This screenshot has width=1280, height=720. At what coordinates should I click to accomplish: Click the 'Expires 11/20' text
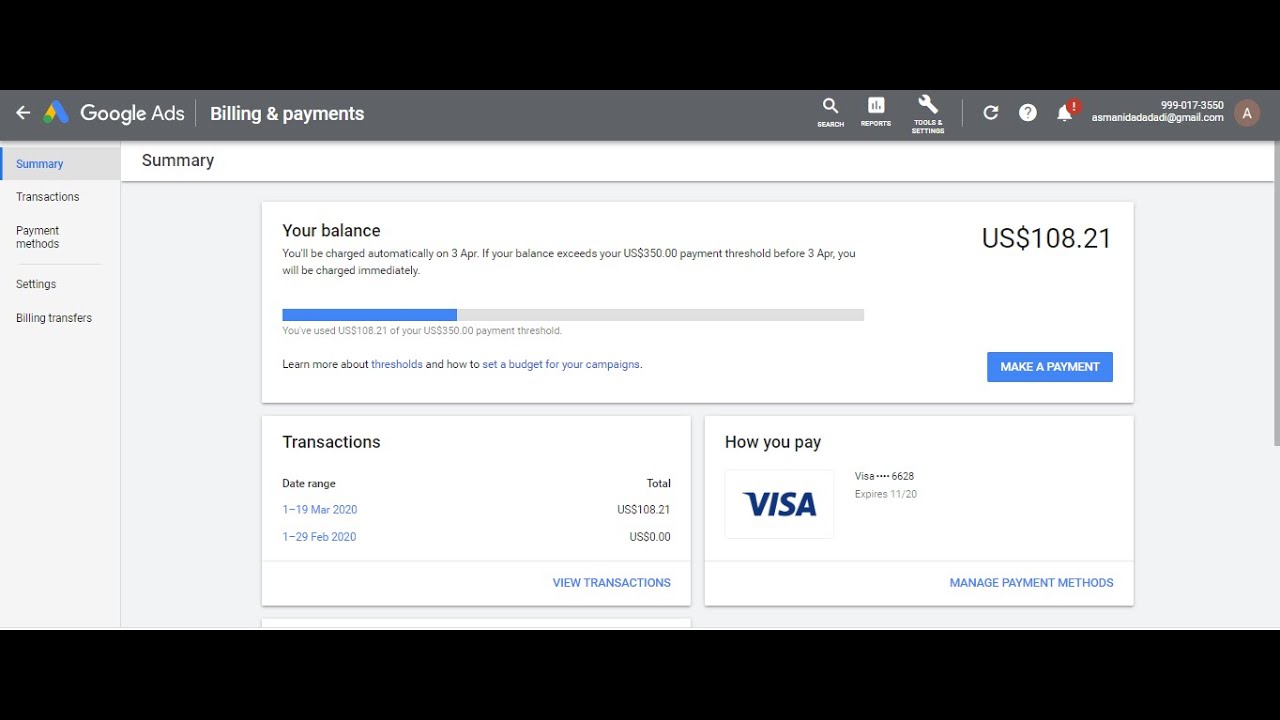(886, 494)
